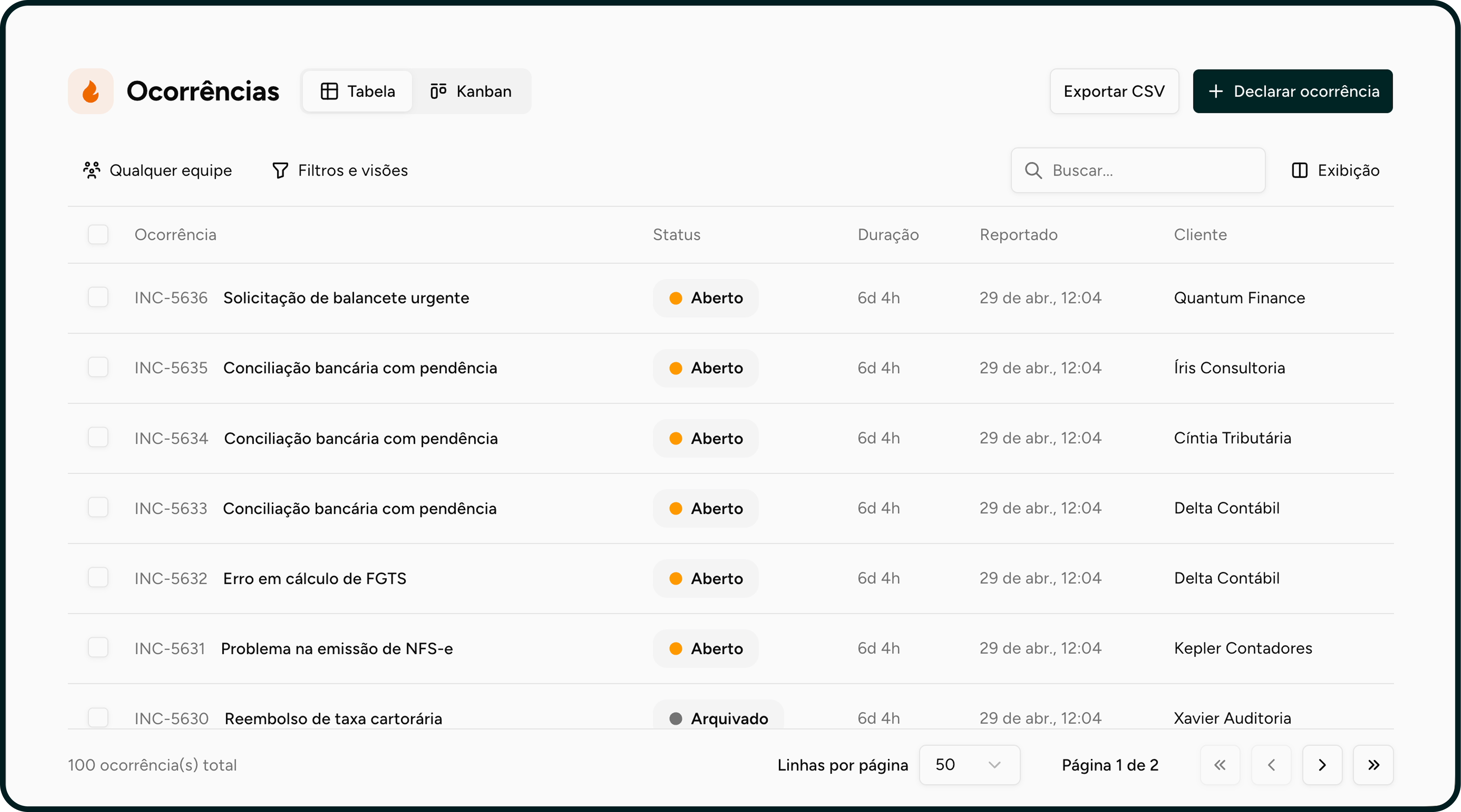Click Aberto status badge of INC-5635
1461x812 pixels.
click(x=706, y=368)
